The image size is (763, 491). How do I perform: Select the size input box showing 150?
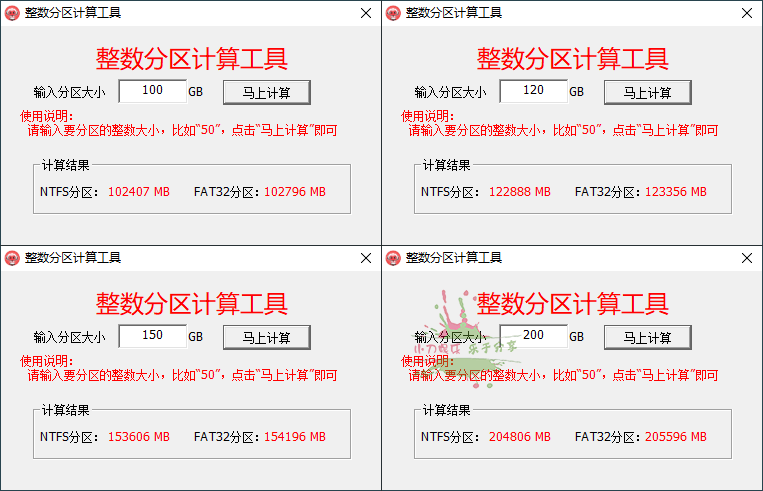tap(152, 336)
